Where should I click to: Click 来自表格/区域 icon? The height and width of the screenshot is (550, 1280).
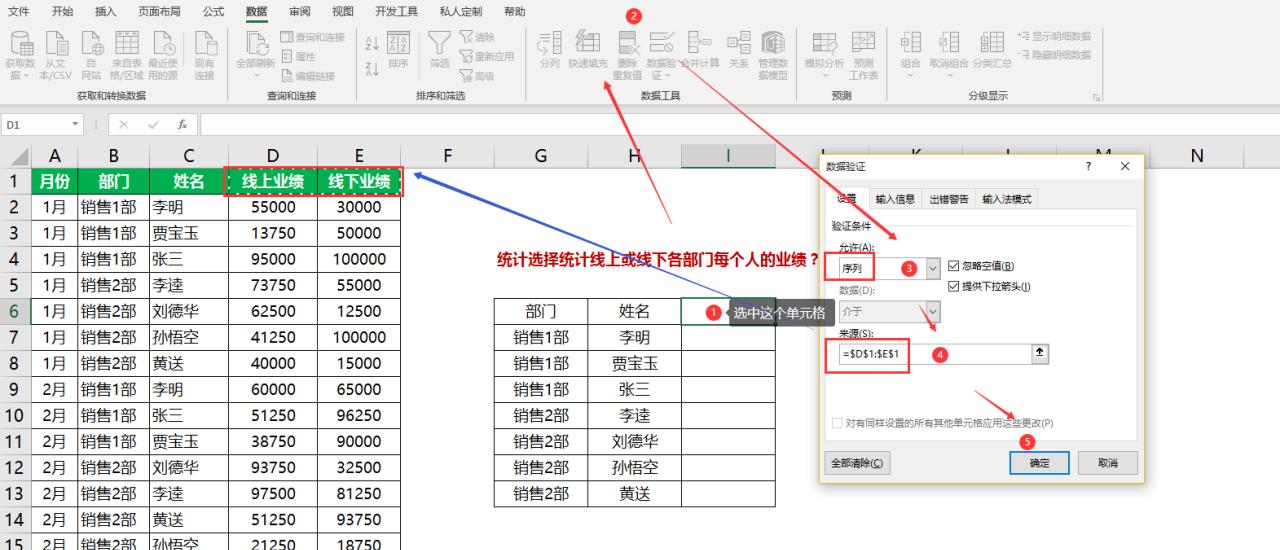click(x=127, y=55)
